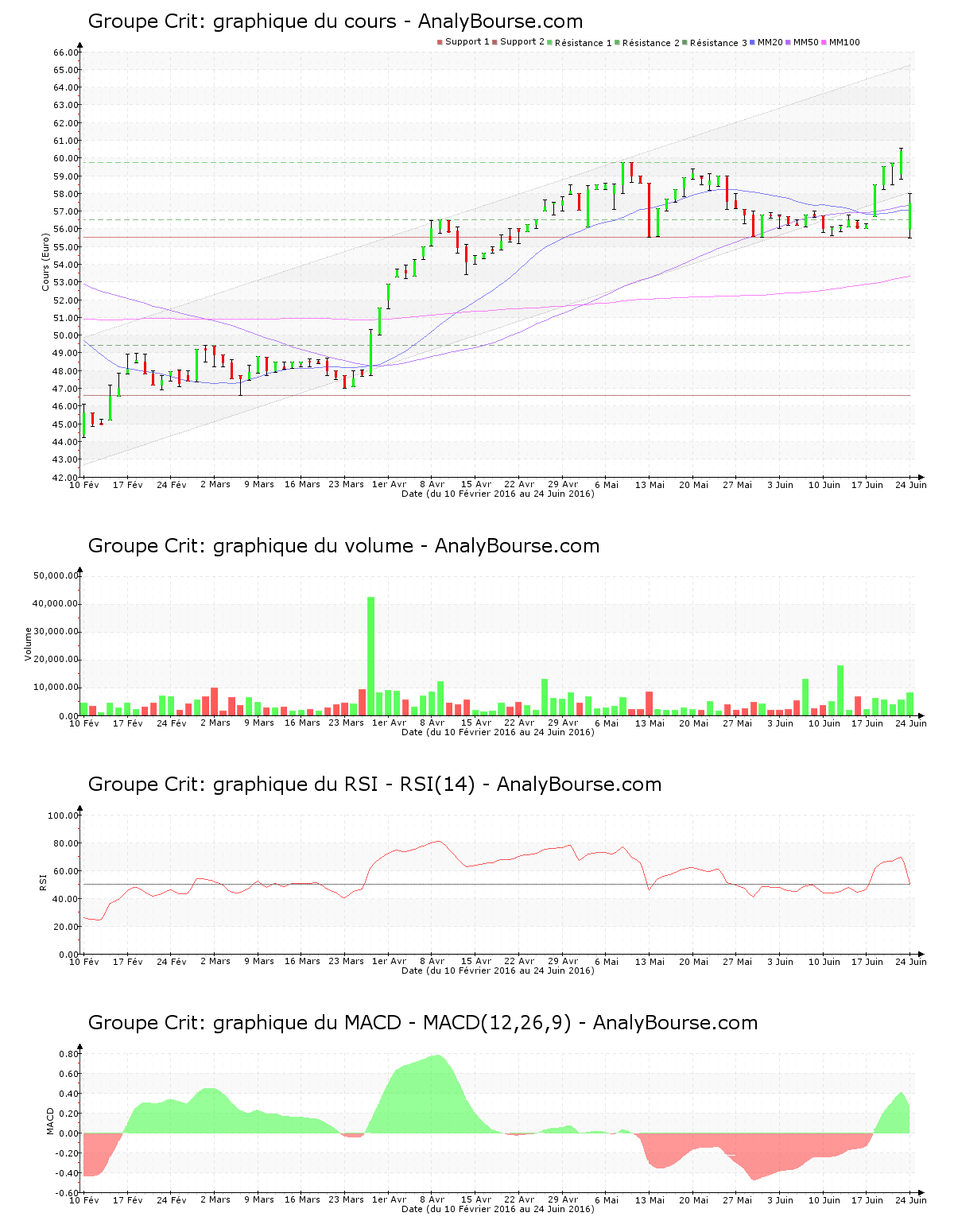
Task: Click the 'Volume' vertical axis label
Action: point(29,644)
